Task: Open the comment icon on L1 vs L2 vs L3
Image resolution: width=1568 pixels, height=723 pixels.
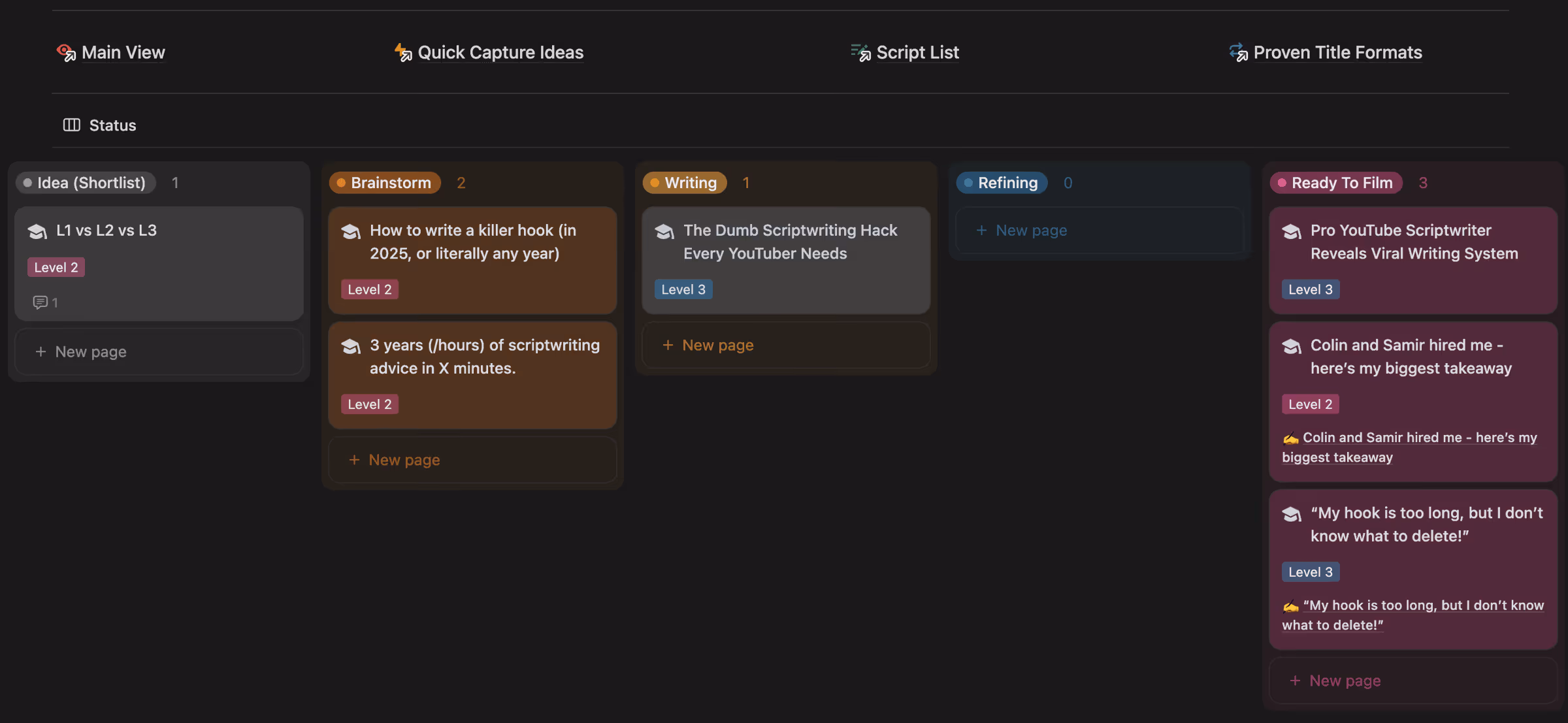Action: click(41, 302)
